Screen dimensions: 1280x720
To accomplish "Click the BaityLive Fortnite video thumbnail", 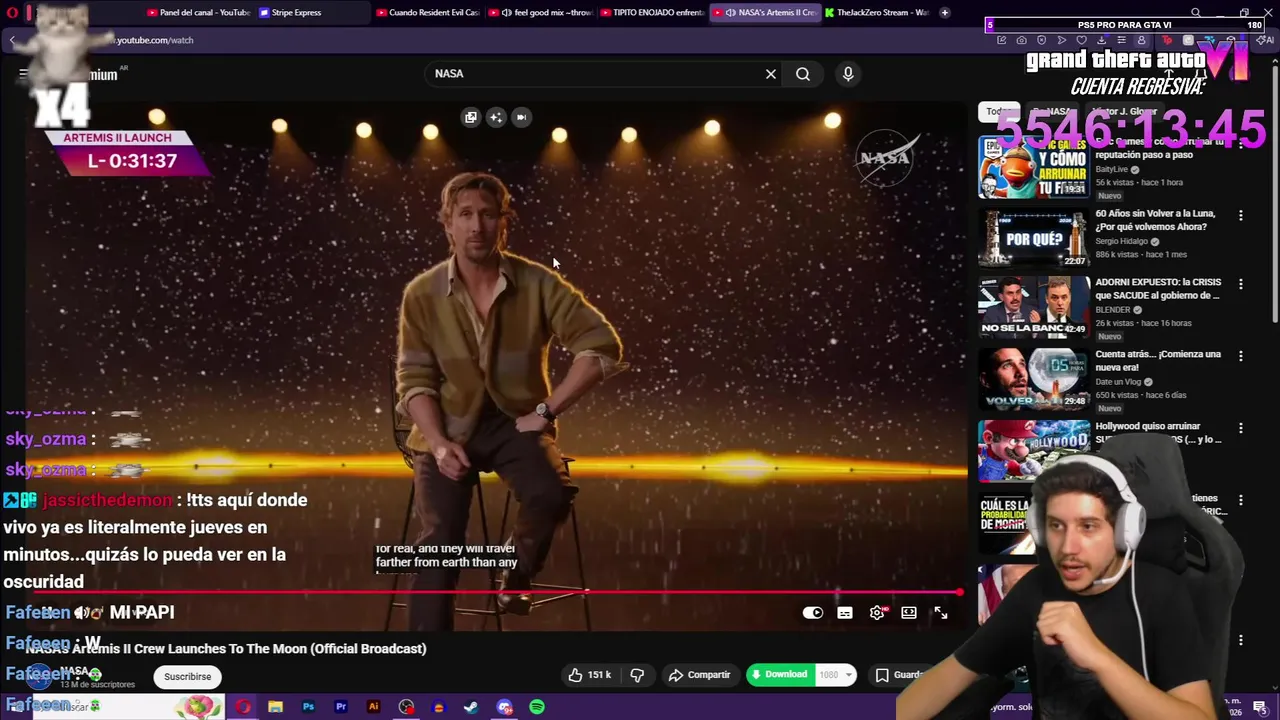I will pyautogui.click(x=1033, y=166).
